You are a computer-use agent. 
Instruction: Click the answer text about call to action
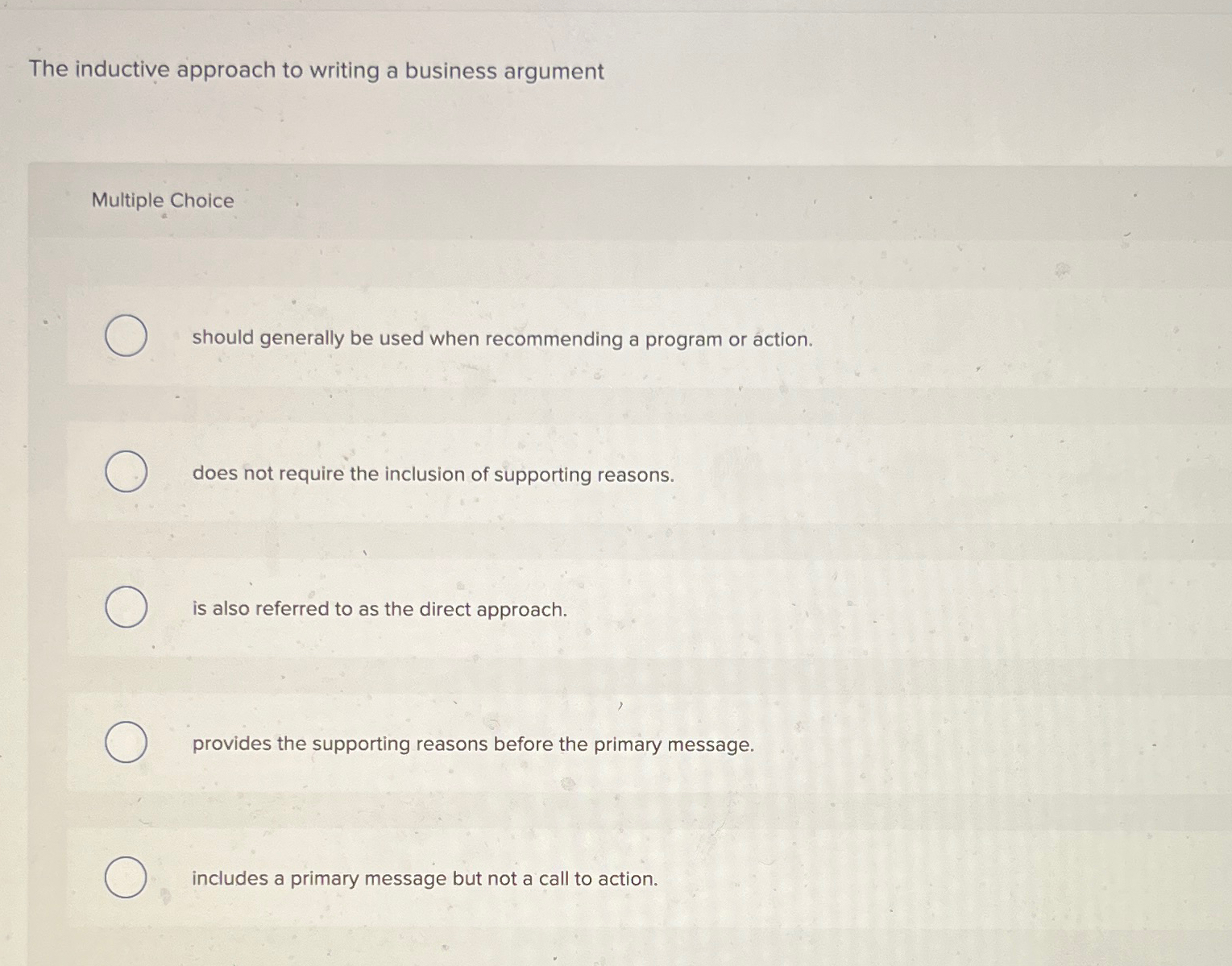point(425,878)
